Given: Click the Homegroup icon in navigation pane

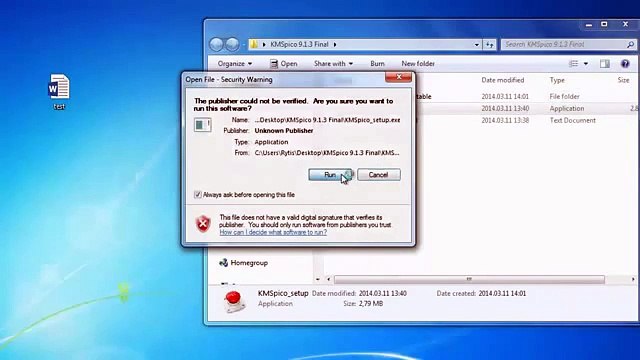Looking at the screenshot, I should coord(223,262).
